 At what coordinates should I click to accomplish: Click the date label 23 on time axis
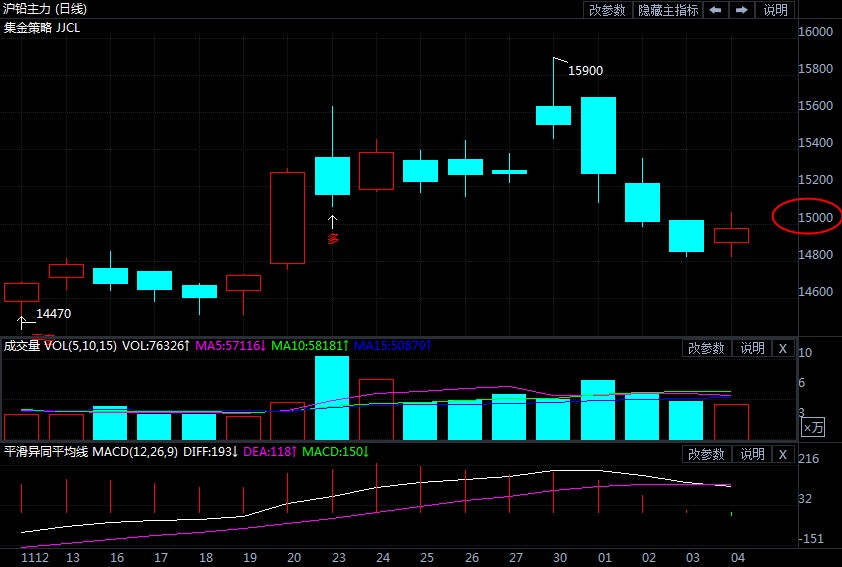(x=338, y=557)
